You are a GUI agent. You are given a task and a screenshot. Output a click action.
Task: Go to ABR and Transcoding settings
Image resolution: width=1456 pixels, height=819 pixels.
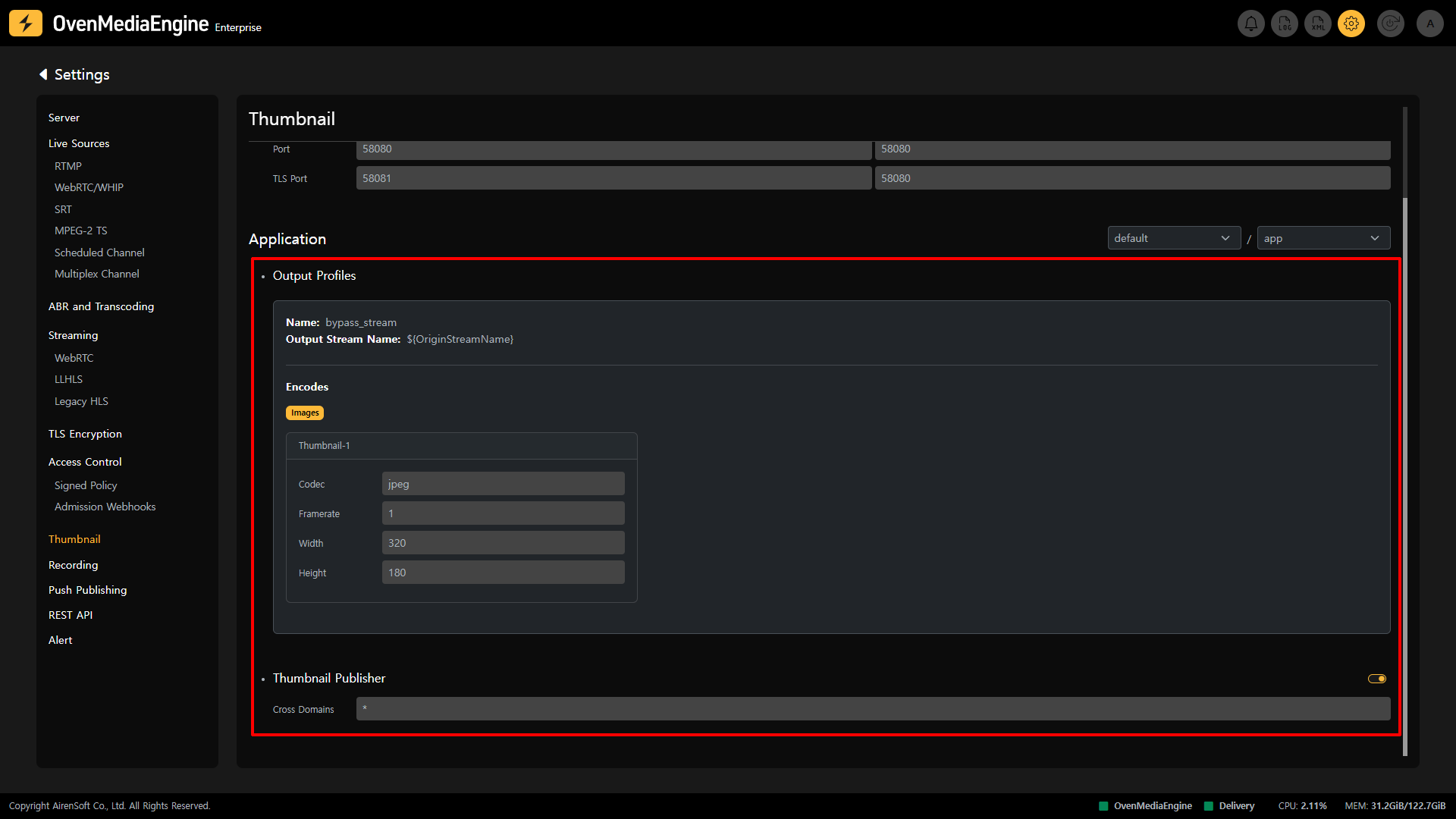[101, 306]
